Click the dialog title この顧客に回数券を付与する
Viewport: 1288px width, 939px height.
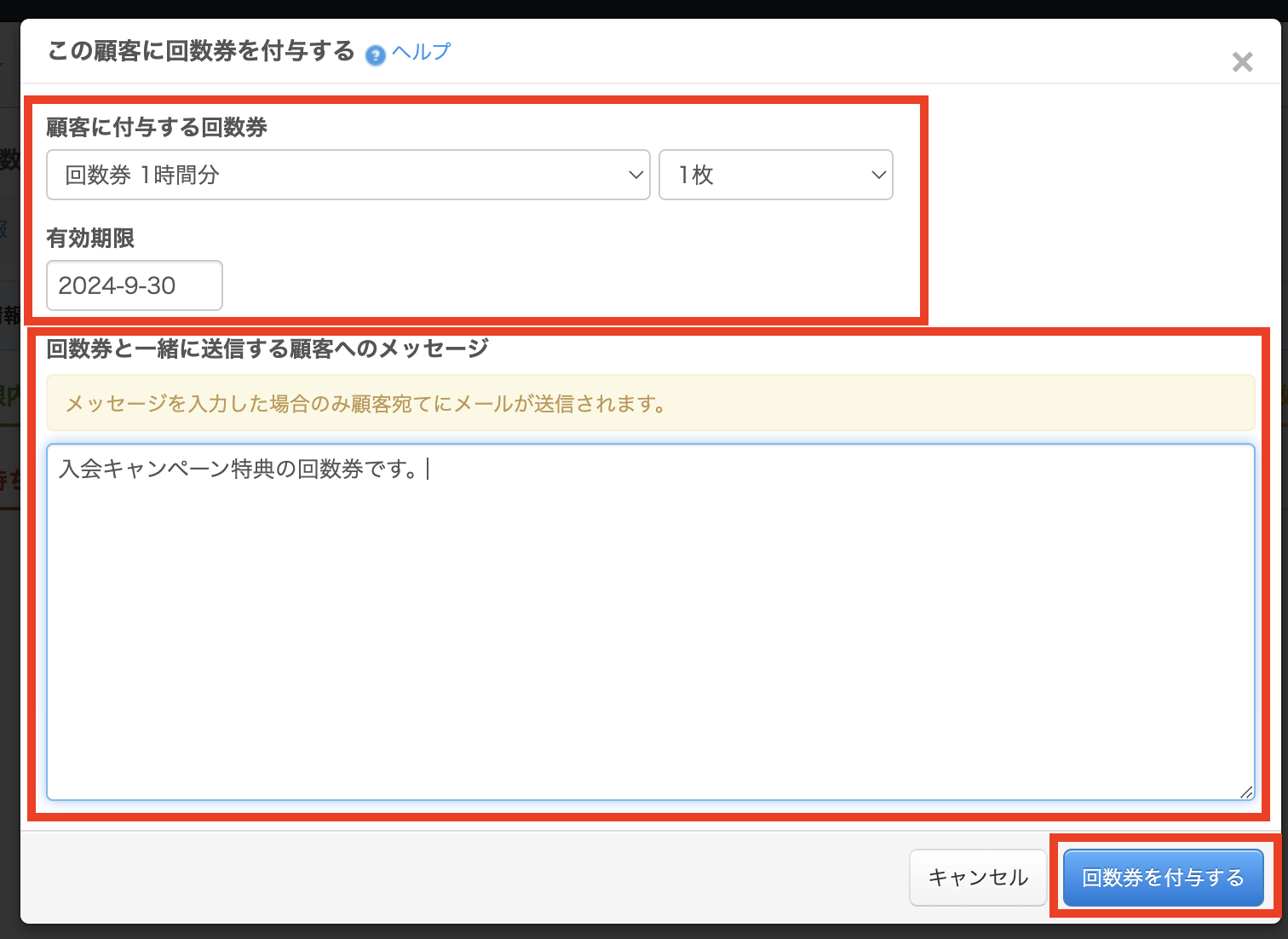click(x=201, y=51)
